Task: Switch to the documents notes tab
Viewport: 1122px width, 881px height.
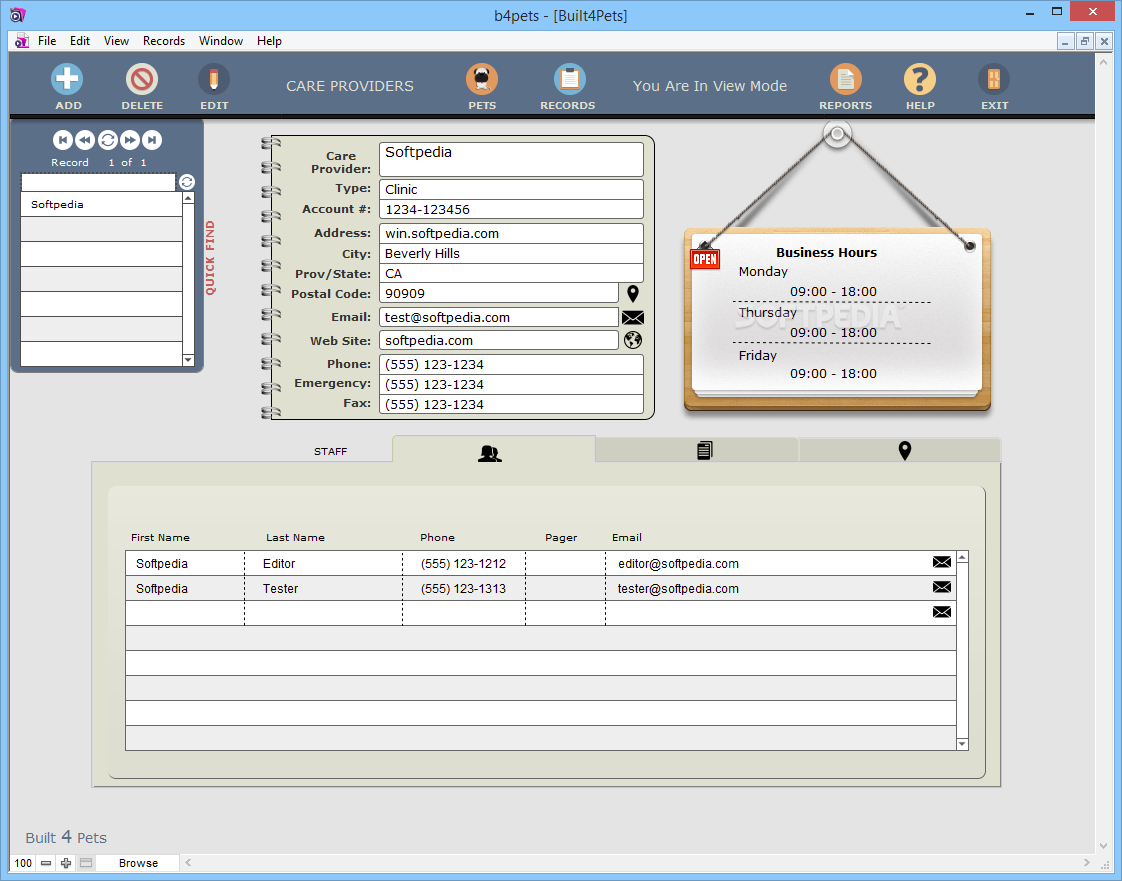Action: pyautogui.click(x=697, y=450)
